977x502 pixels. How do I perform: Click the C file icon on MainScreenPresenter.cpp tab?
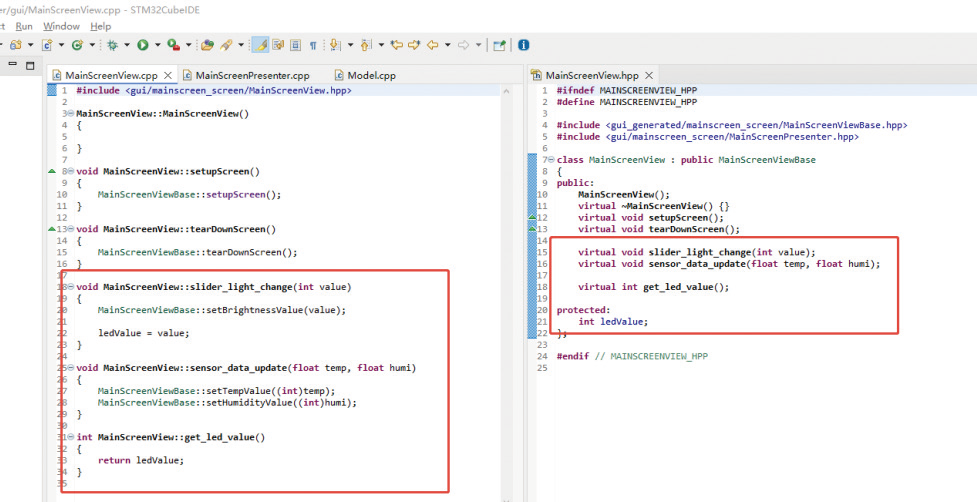pyautogui.click(x=188, y=75)
